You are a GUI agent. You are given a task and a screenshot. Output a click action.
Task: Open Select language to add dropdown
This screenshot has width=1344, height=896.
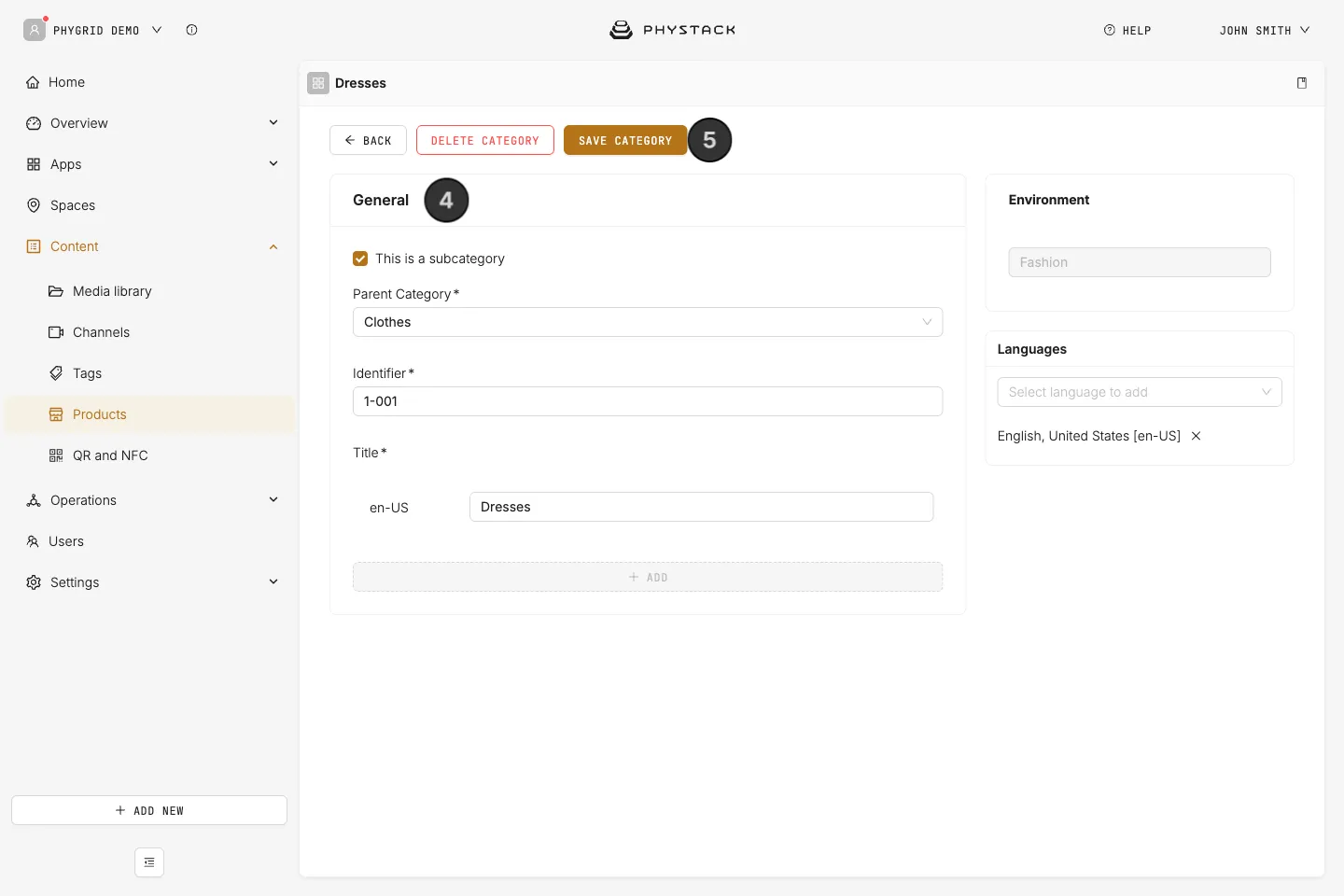pyautogui.click(x=1140, y=392)
